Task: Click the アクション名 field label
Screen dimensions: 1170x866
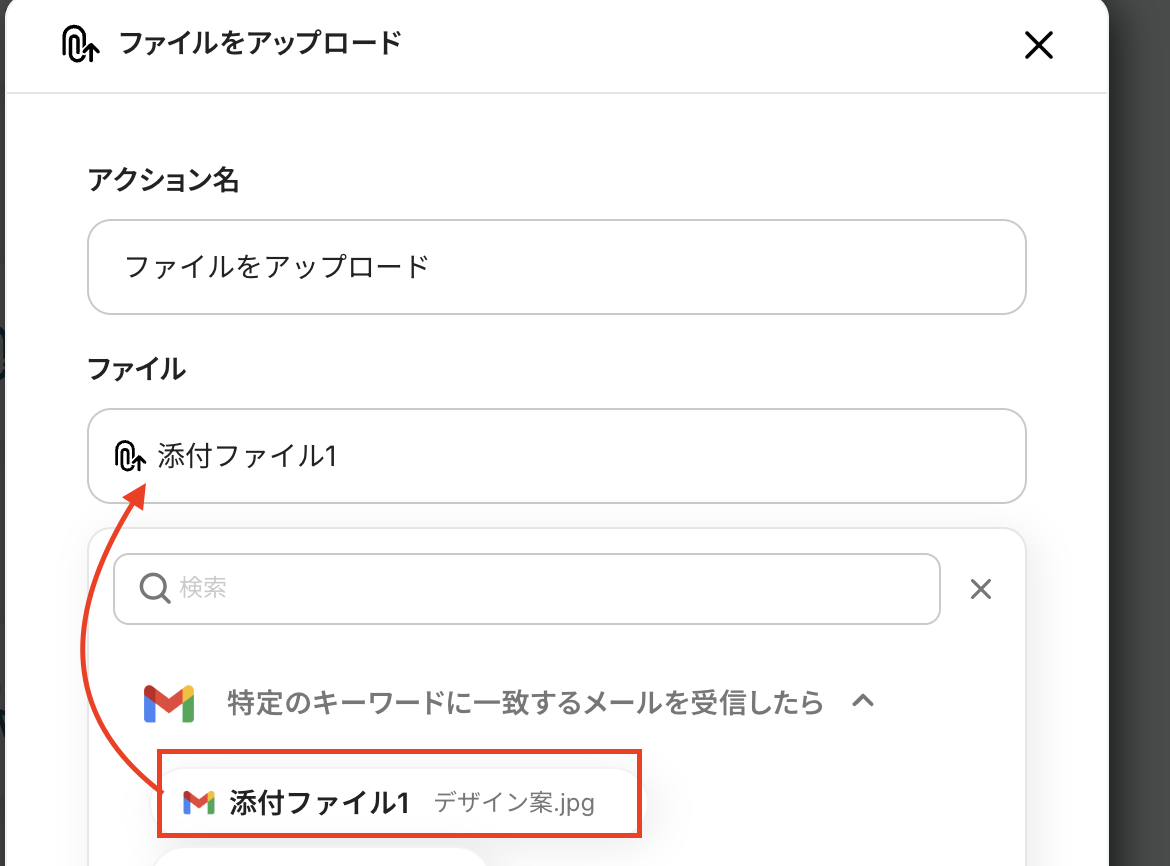Action: [164, 180]
